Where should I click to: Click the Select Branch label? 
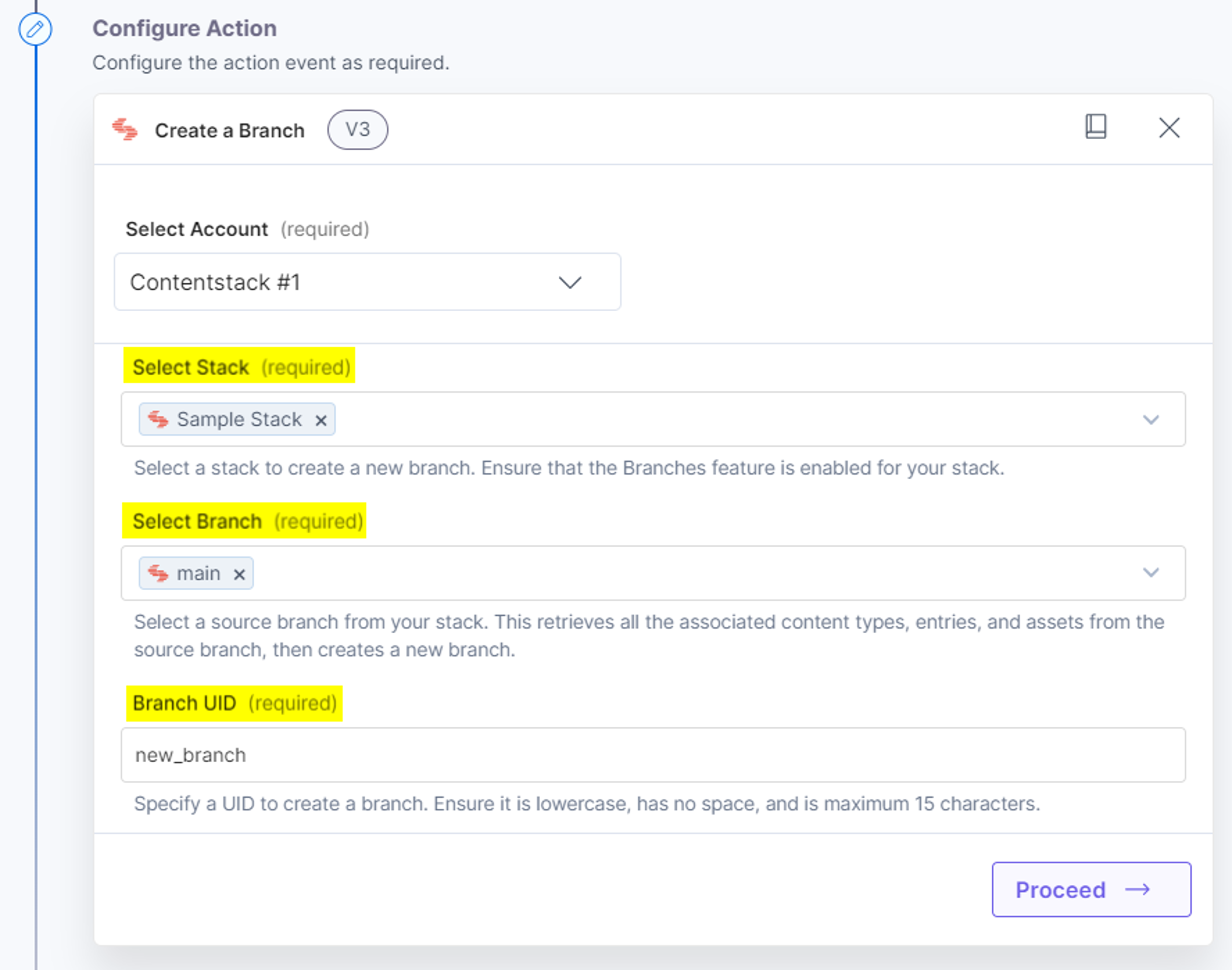[x=197, y=521]
